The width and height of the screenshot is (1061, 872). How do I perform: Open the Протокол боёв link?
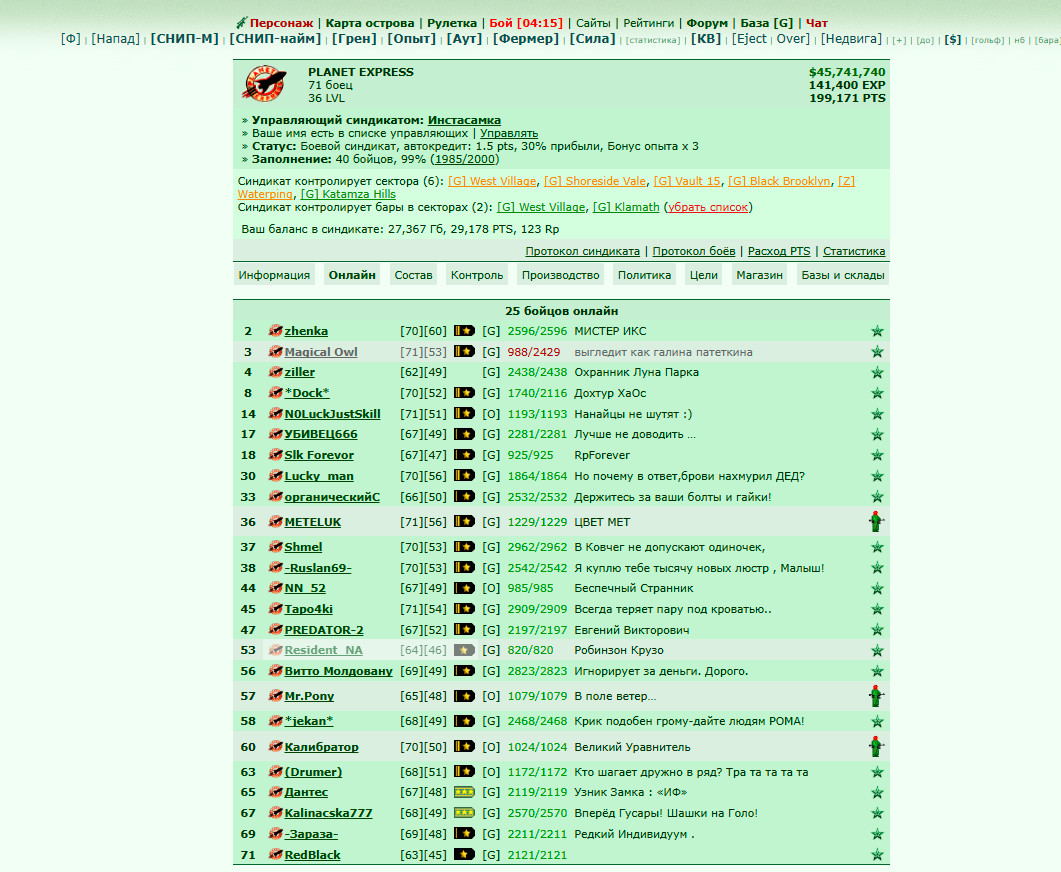(x=694, y=251)
